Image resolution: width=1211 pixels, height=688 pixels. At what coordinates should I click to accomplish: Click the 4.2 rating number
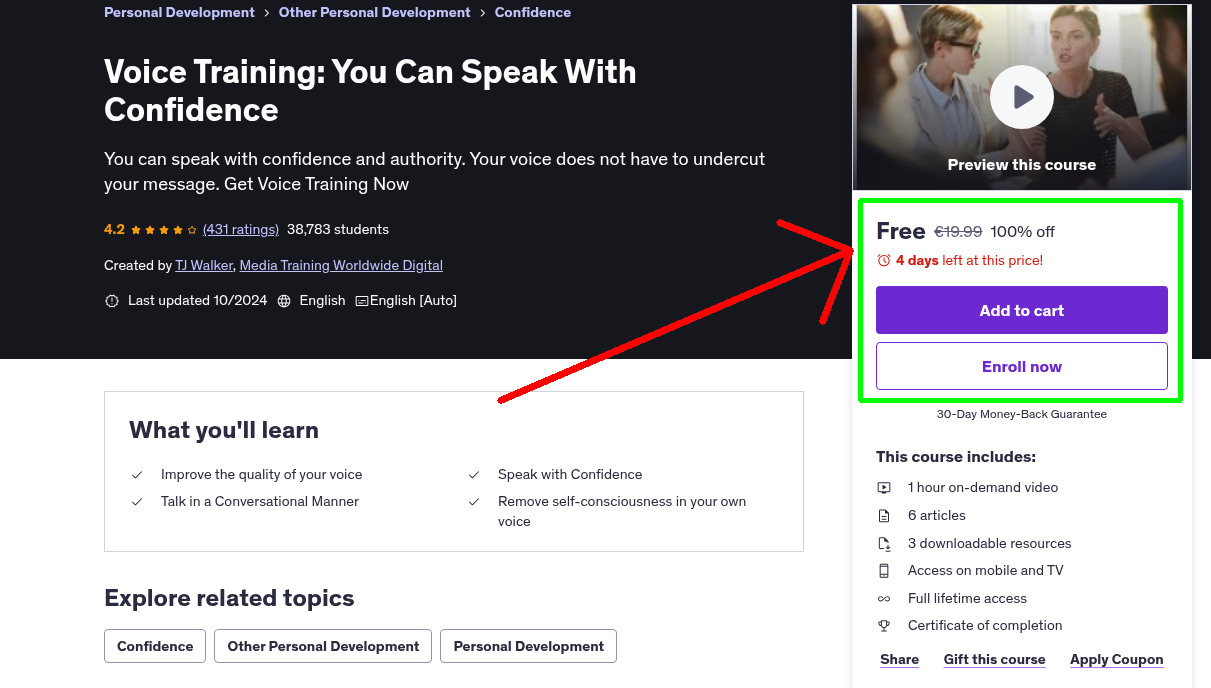click(114, 230)
